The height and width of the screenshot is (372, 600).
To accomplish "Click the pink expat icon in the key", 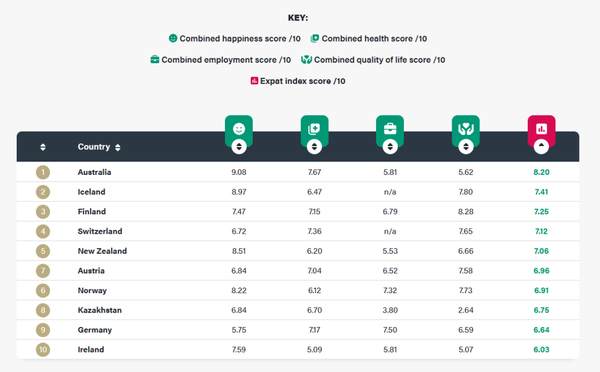I will (x=254, y=81).
